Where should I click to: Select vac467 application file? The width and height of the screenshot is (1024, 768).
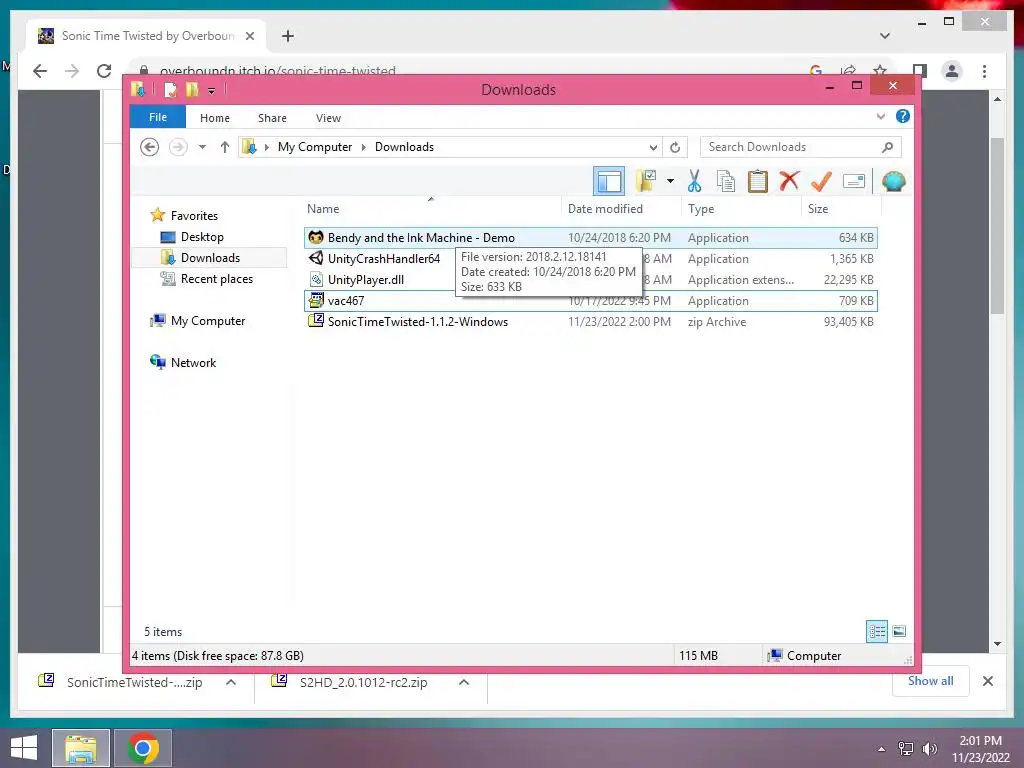coord(590,300)
